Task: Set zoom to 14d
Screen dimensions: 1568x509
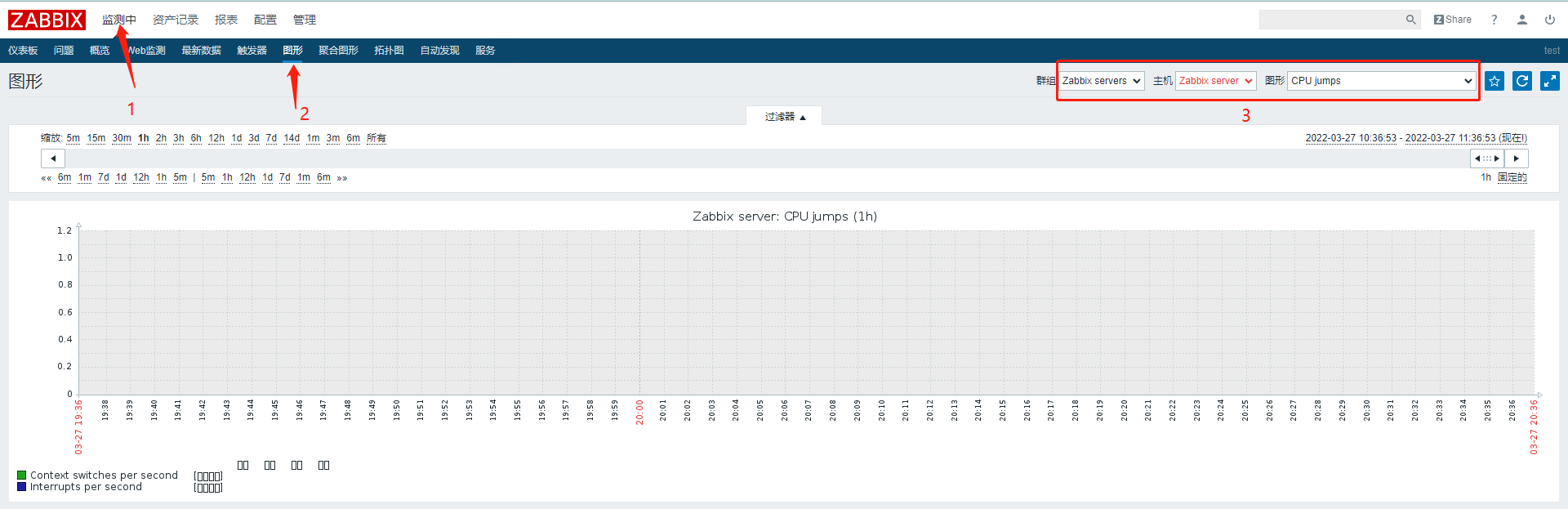Action: pyautogui.click(x=292, y=138)
